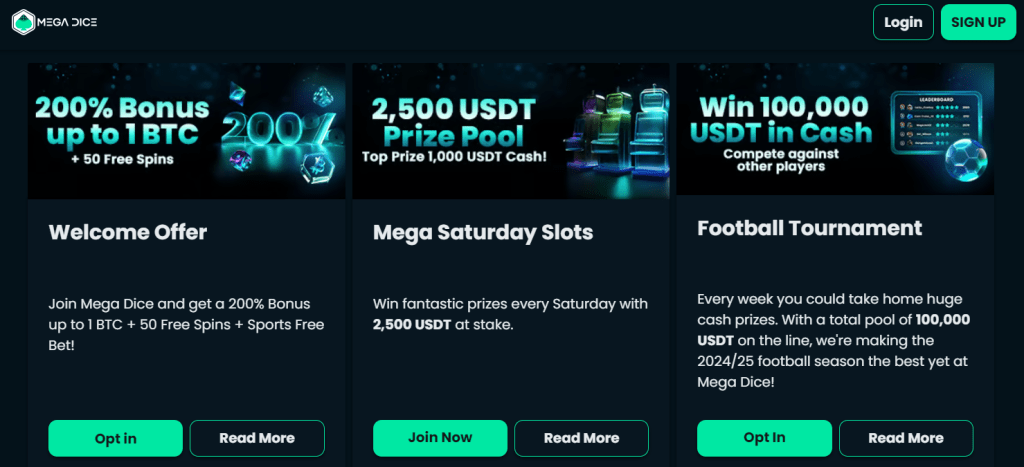Click the Mega Dice hexagon logo icon

point(22,21)
